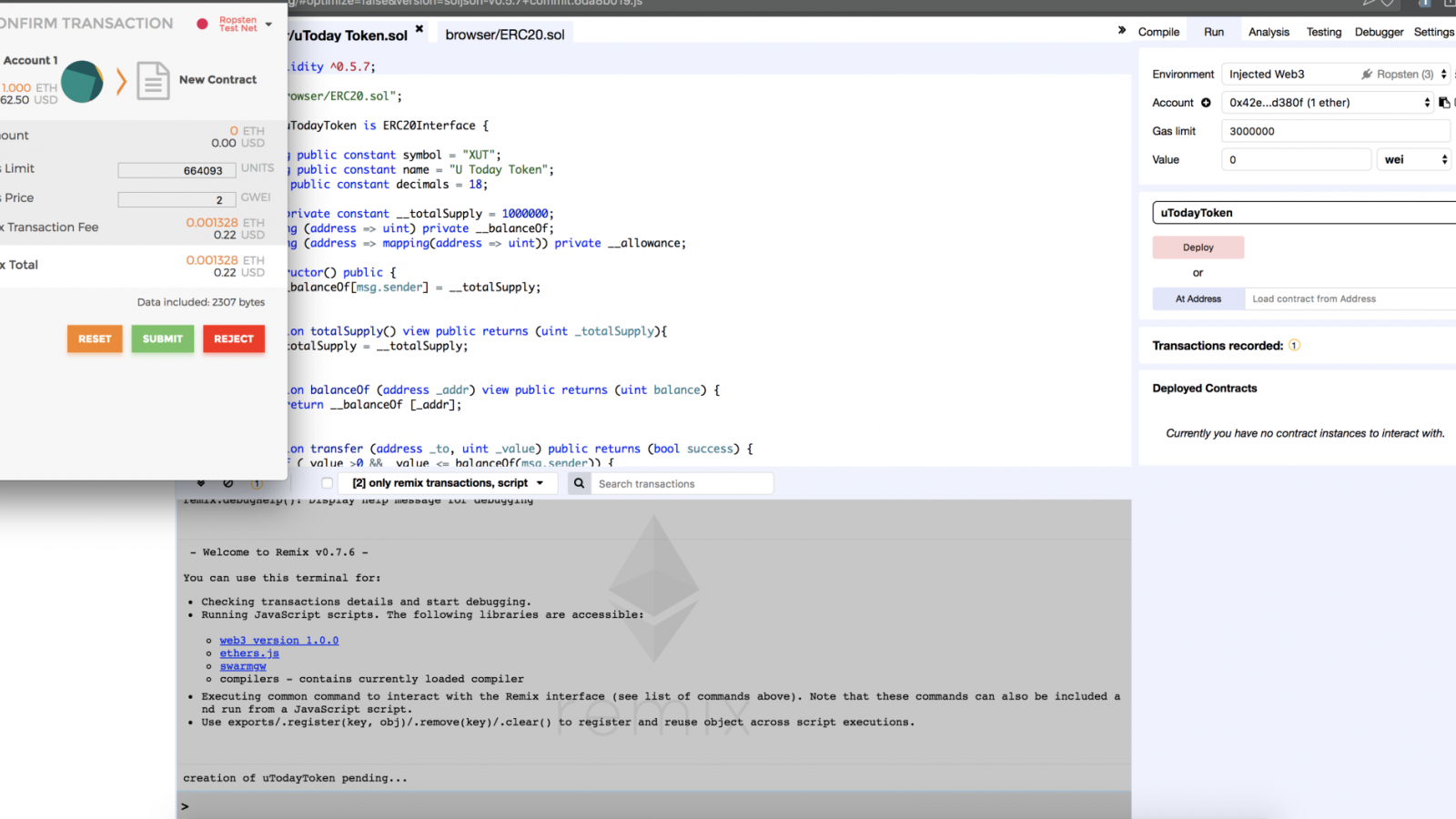The image size is (1456, 819).
Task: Click the Value input field showing 0
Action: coord(1296,159)
